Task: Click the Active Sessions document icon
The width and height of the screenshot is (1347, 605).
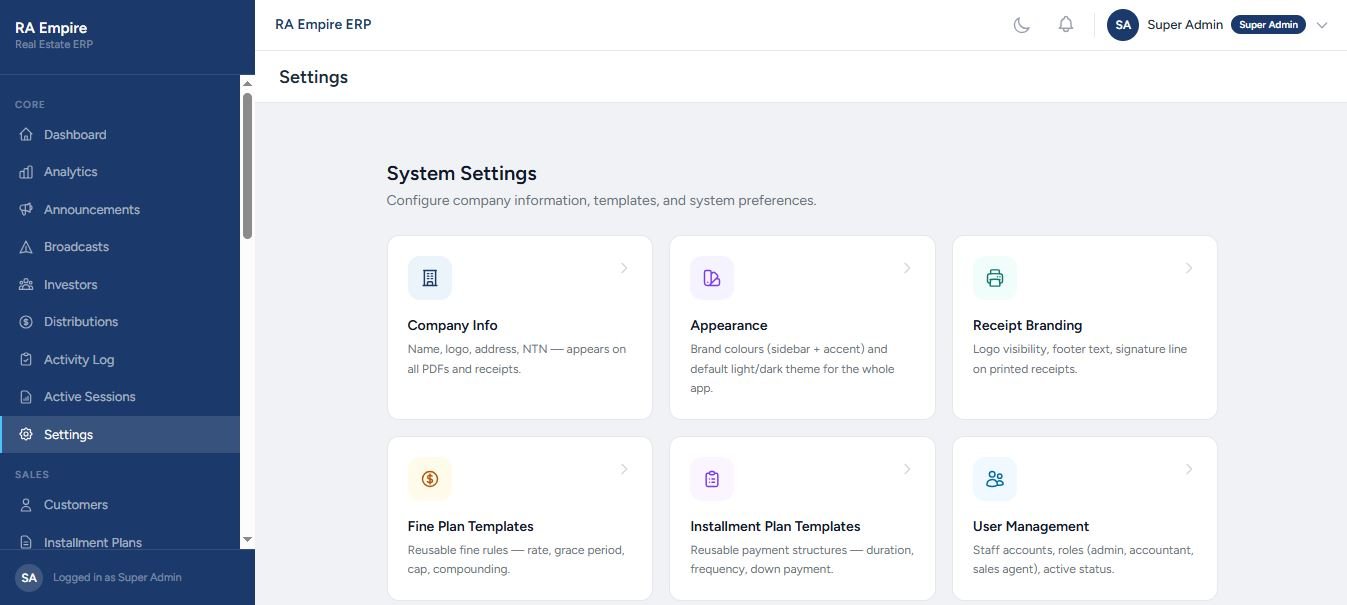Action: tap(26, 397)
